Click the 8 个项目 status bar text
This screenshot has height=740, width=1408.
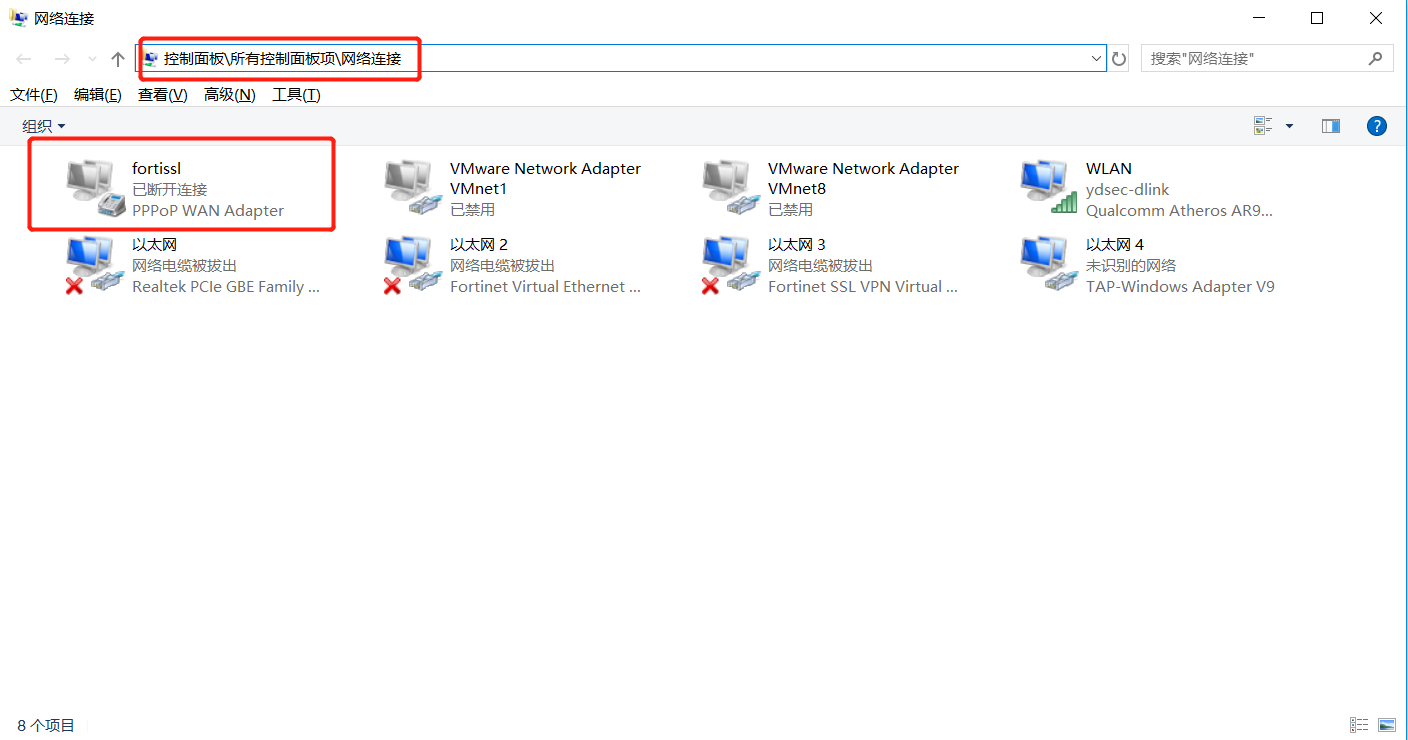[46, 725]
